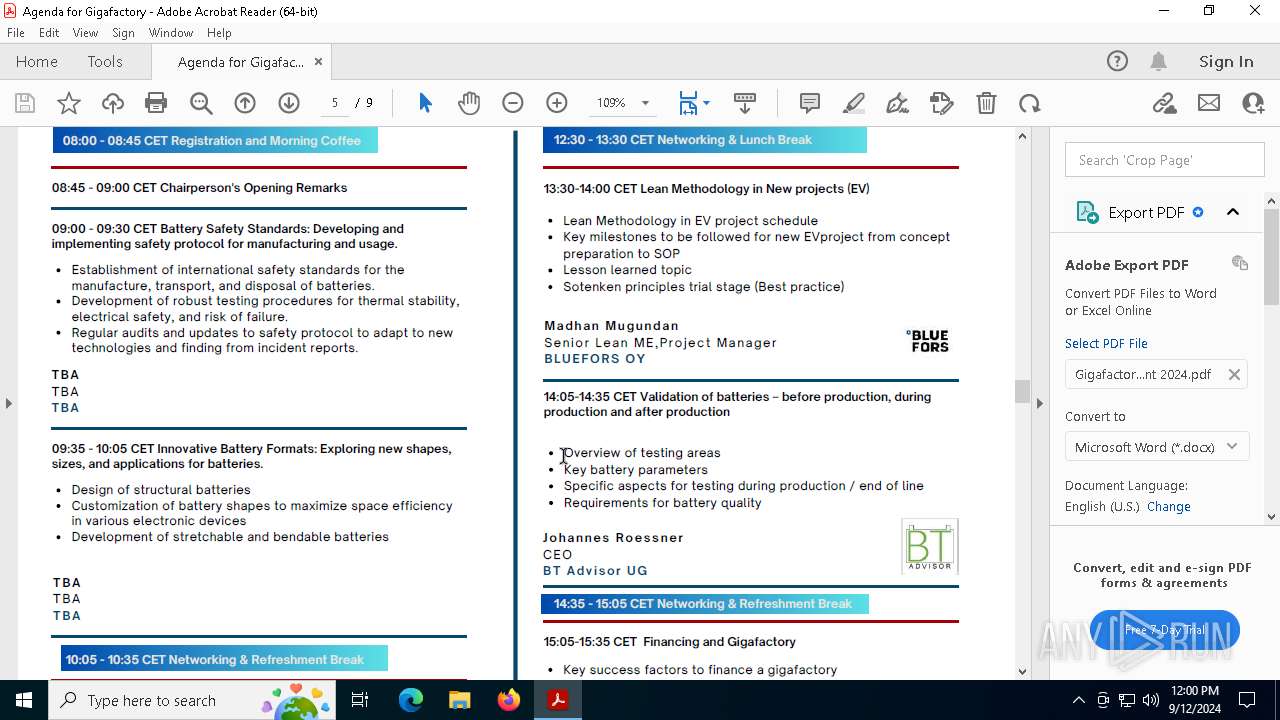Viewport: 1280px width, 720px height.
Task: Click the taskbar search box
Action: pos(192,700)
